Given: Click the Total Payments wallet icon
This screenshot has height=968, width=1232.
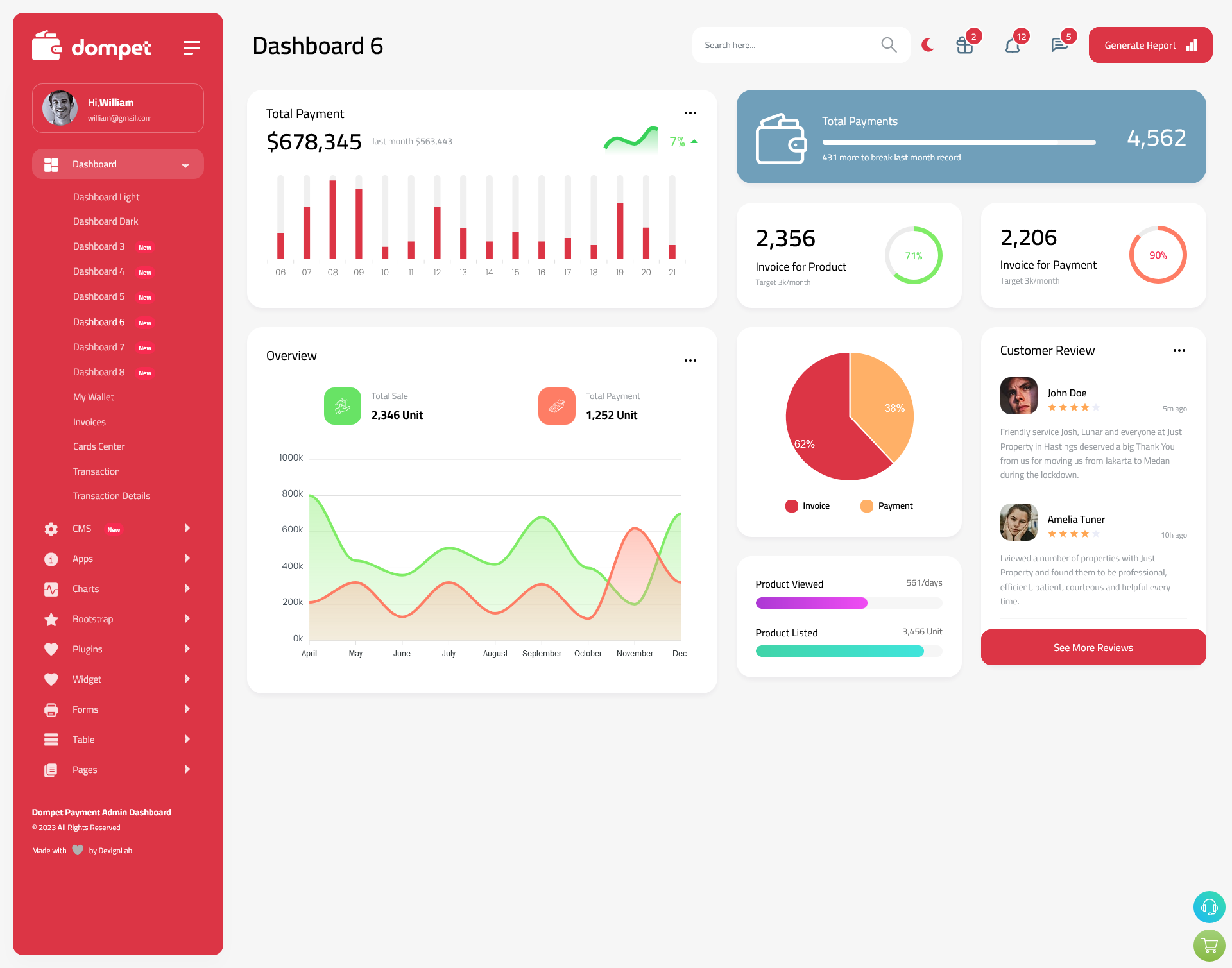Looking at the screenshot, I should [784, 136].
